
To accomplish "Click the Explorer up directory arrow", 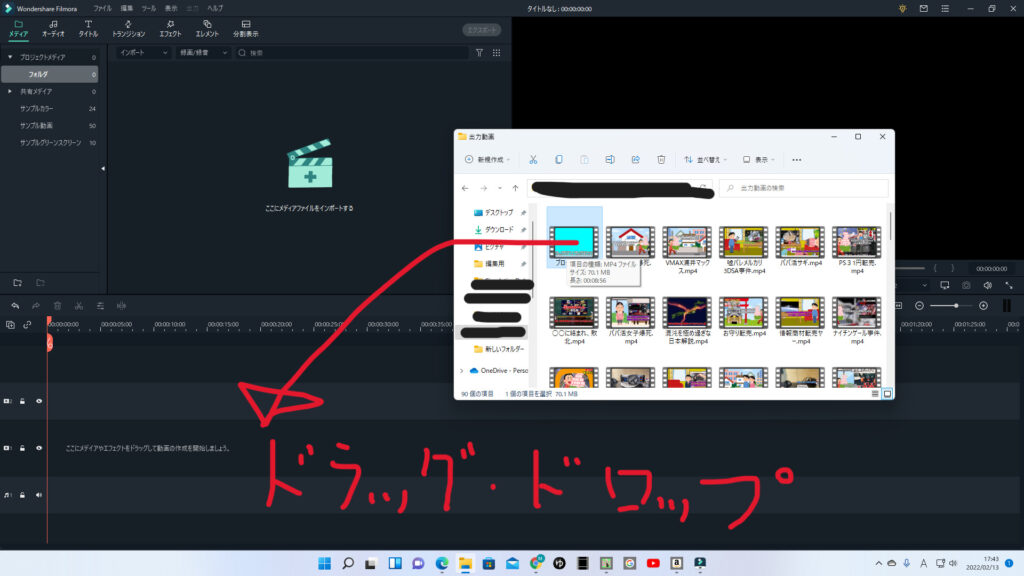I will (x=515, y=188).
